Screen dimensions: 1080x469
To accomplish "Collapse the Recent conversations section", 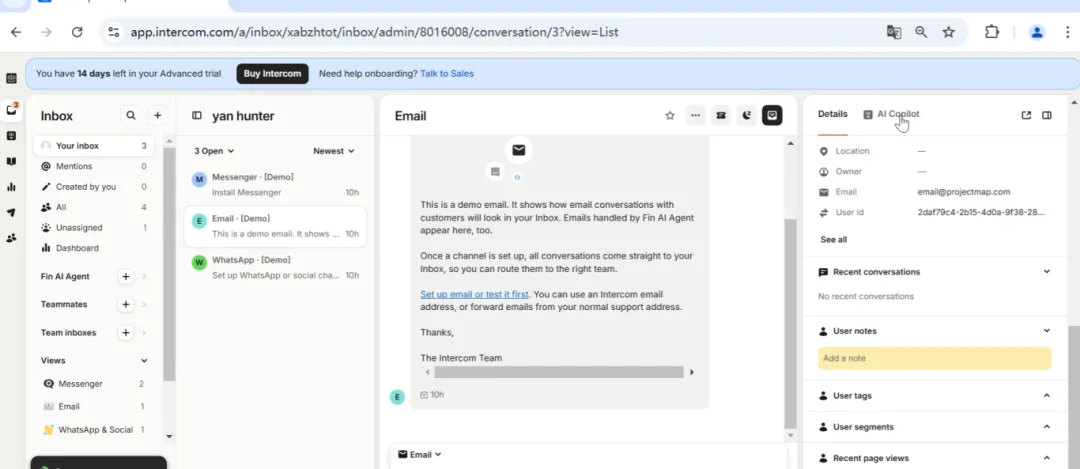I will (1046, 272).
